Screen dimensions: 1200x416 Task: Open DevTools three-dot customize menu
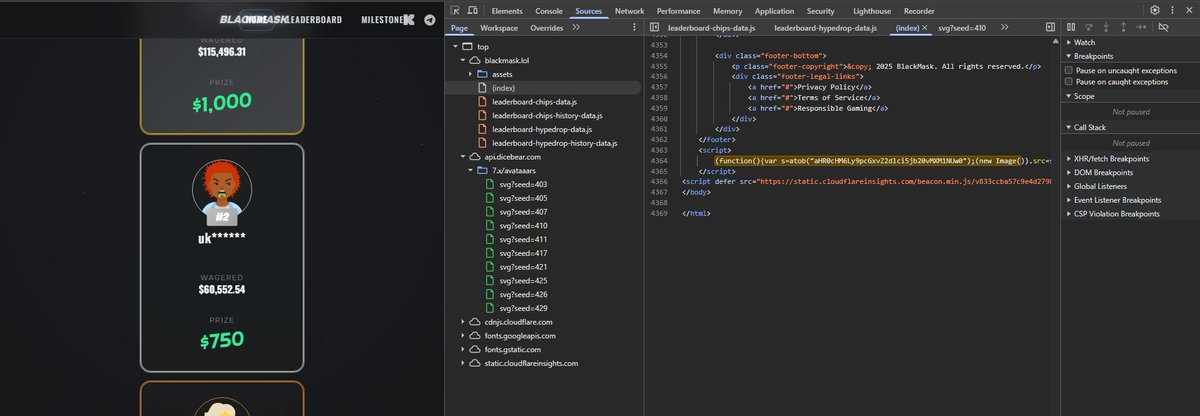point(1173,10)
